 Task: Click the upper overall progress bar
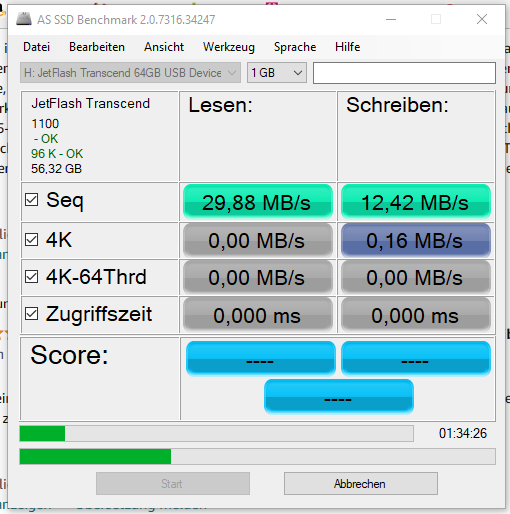point(217,433)
